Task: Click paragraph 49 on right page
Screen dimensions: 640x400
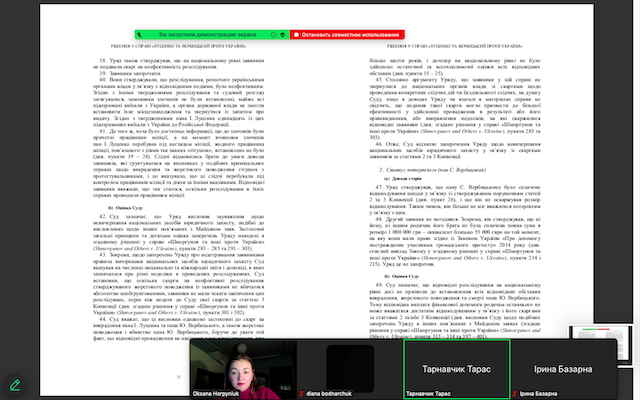Action: [455, 310]
